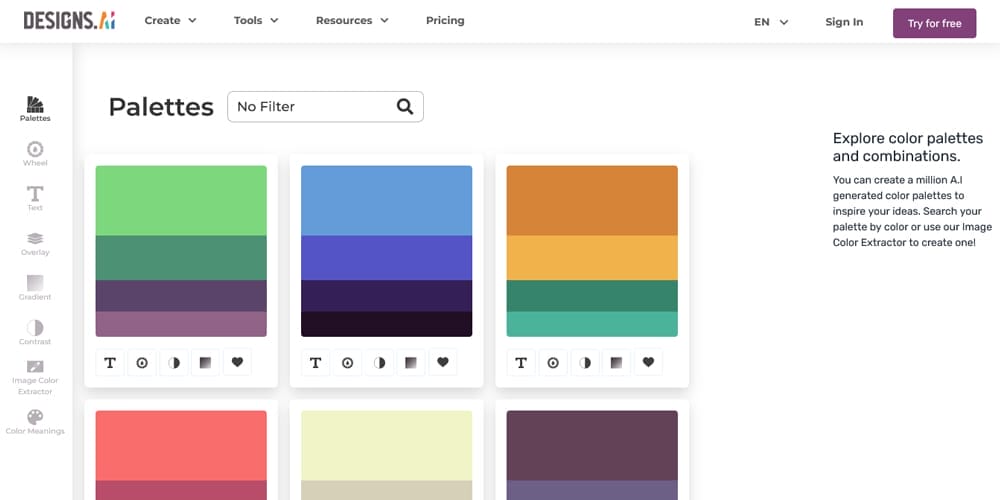Select the indigo swatch in second palette

386,258
